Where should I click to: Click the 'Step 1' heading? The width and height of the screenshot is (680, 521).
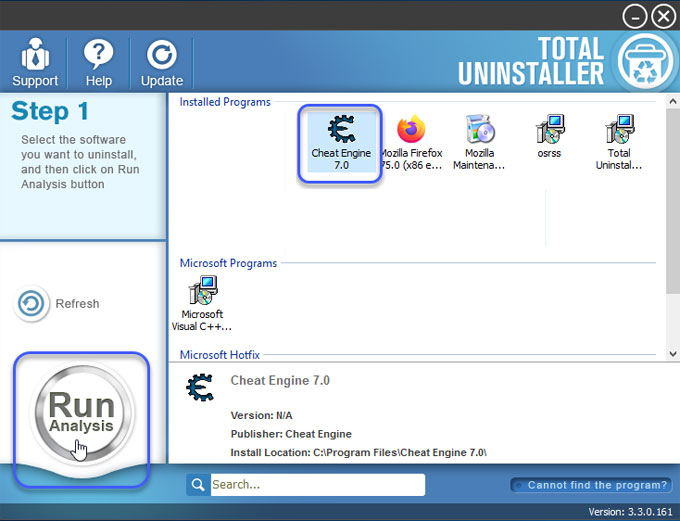click(x=50, y=111)
